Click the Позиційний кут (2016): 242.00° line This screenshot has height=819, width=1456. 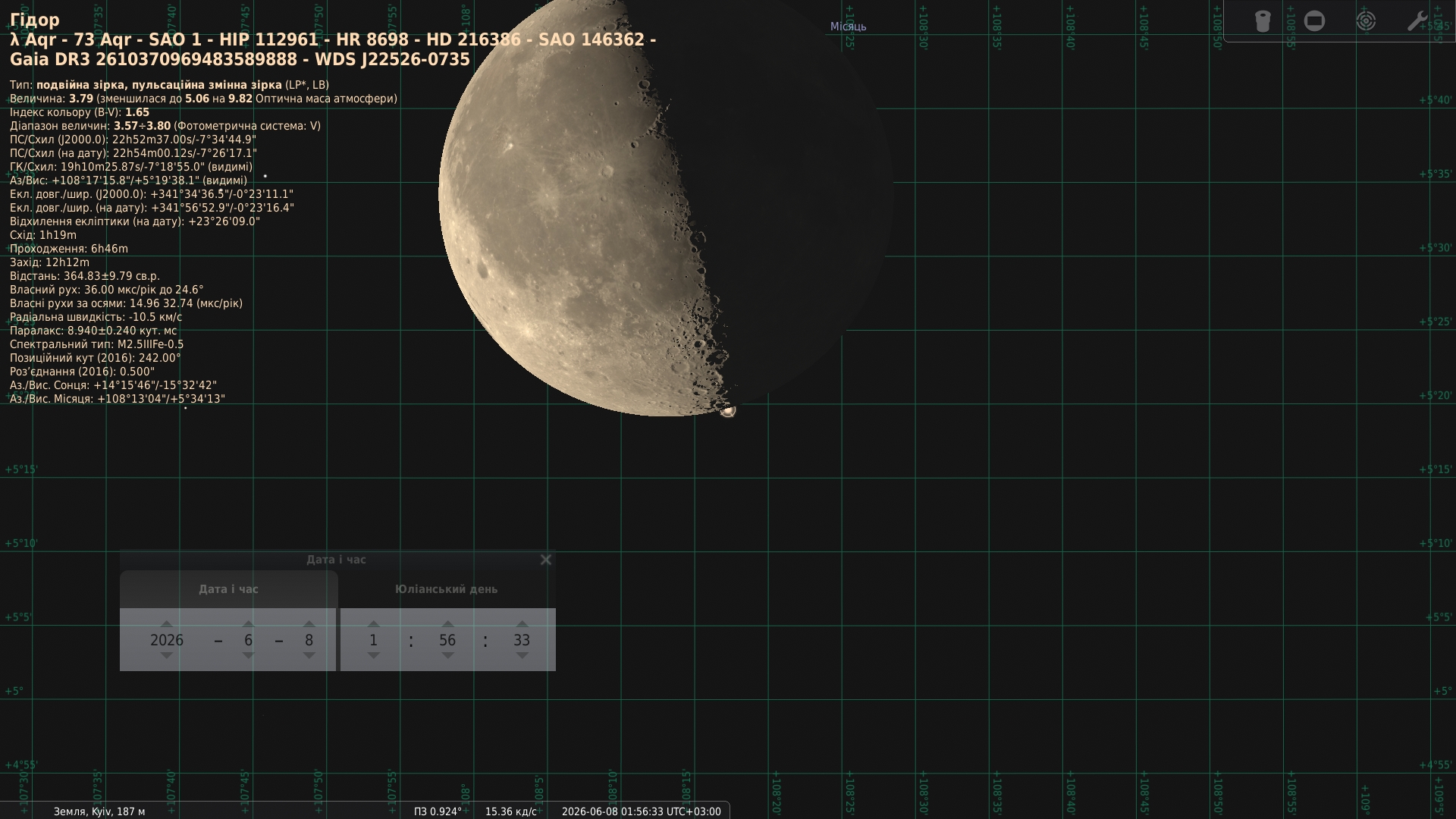[x=96, y=358]
